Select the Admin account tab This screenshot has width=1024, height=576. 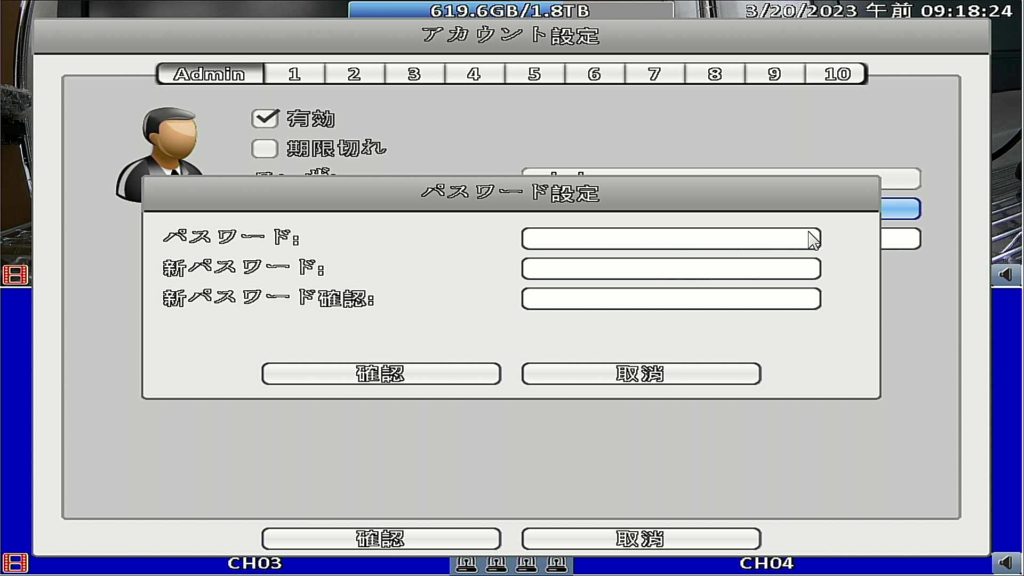(x=210, y=74)
